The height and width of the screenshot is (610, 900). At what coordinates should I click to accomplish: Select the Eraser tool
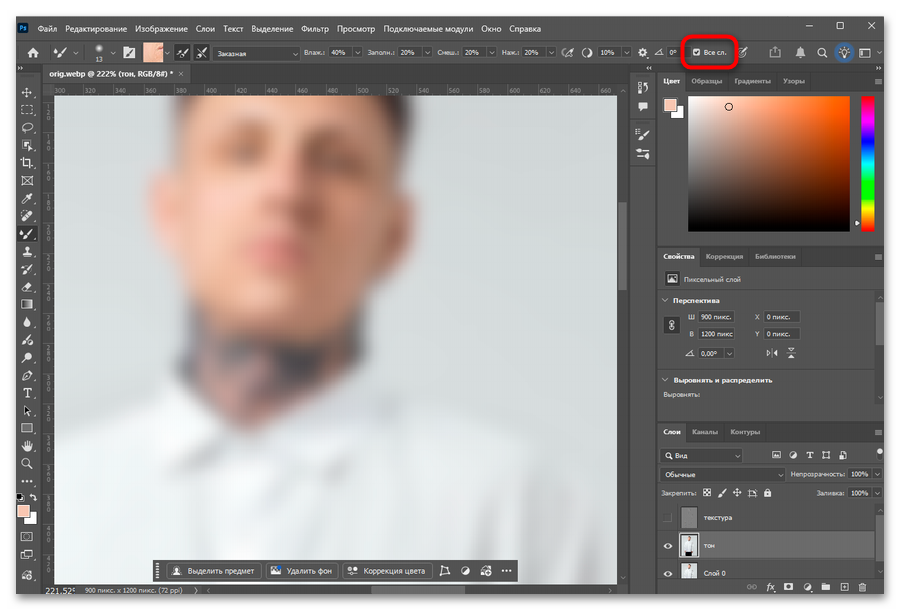click(27, 287)
